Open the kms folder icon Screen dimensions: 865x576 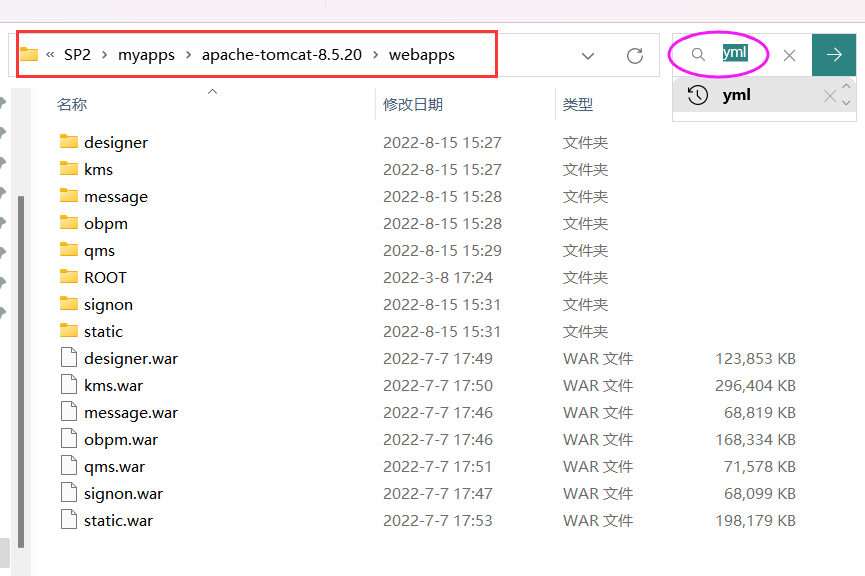click(x=69, y=169)
